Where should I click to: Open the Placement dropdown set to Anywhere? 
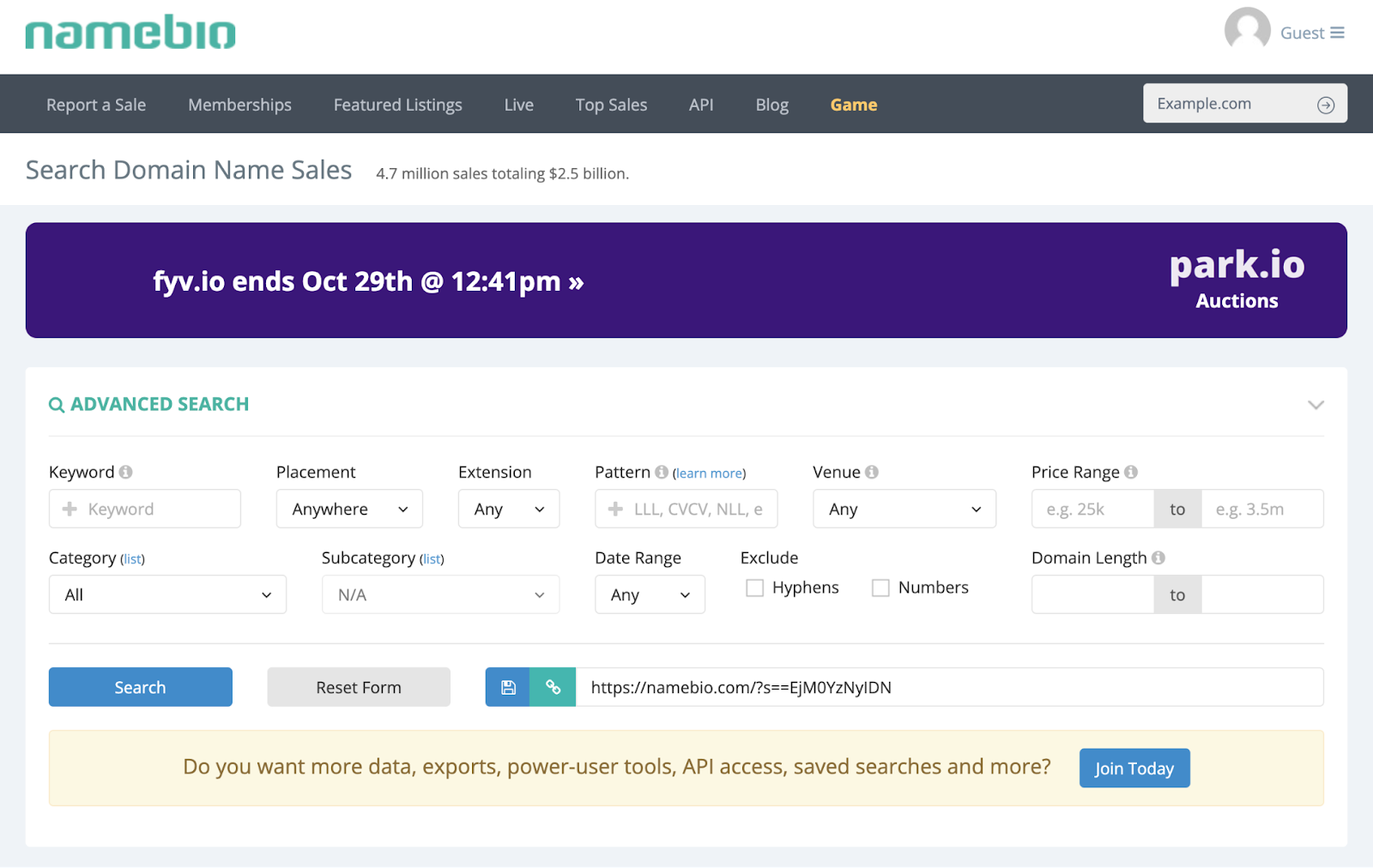[x=348, y=509]
